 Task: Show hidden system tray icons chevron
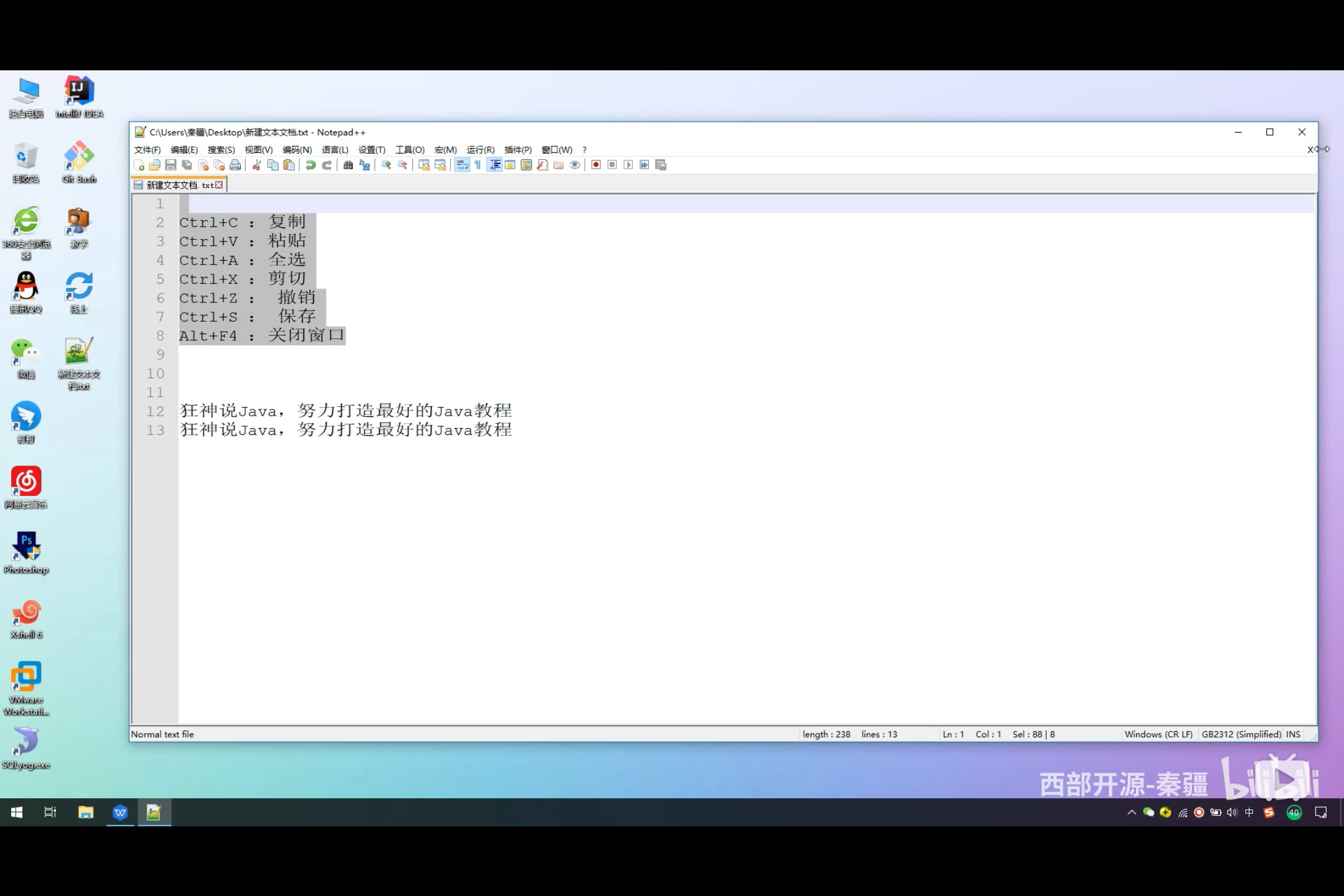tap(1131, 813)
